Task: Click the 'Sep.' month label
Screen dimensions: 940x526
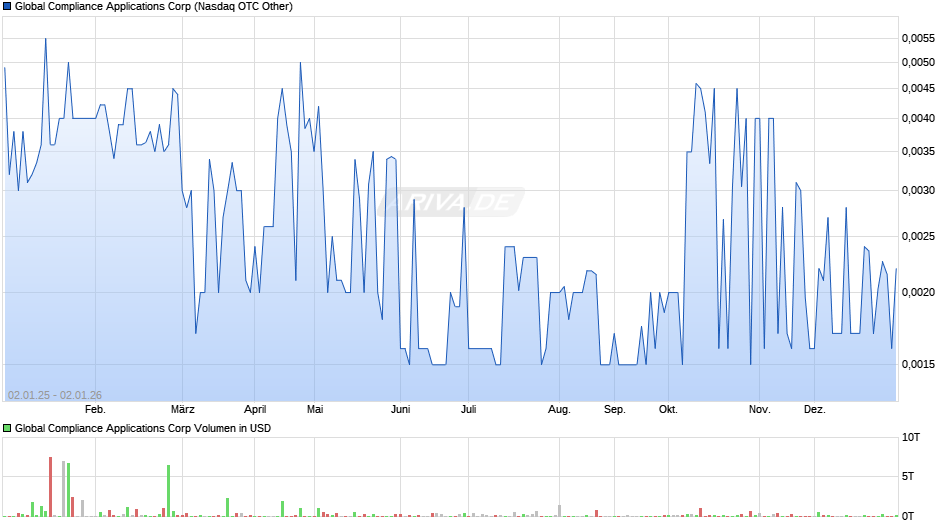Action: pos(614,410)
